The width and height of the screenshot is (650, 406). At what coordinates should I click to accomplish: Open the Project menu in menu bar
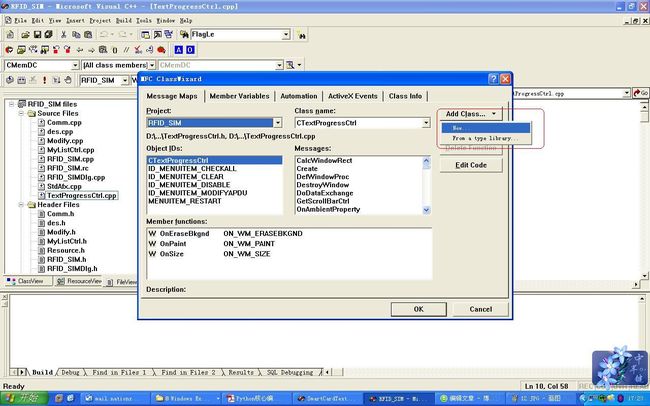(x=100, y=20)
